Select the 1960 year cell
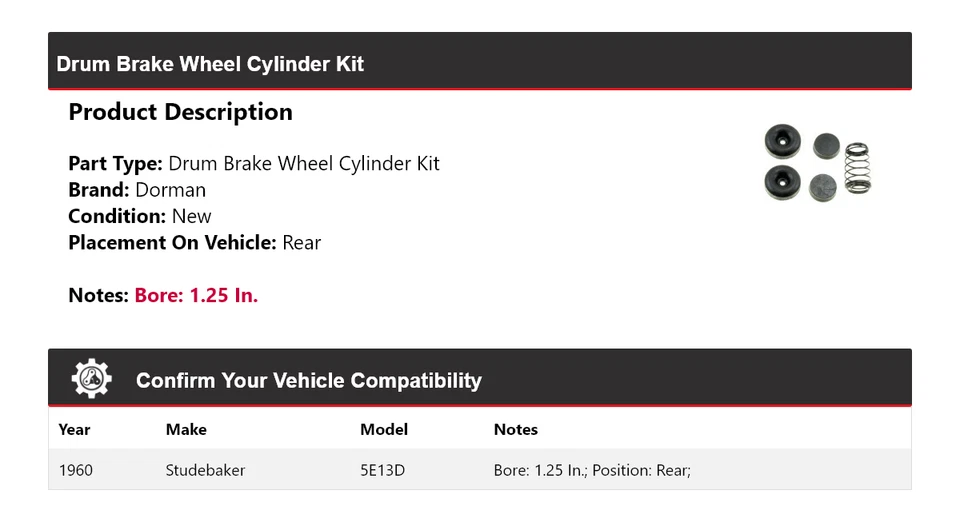Image resolution: width=960 pixels, height=522 pixels. pos(76,470)
